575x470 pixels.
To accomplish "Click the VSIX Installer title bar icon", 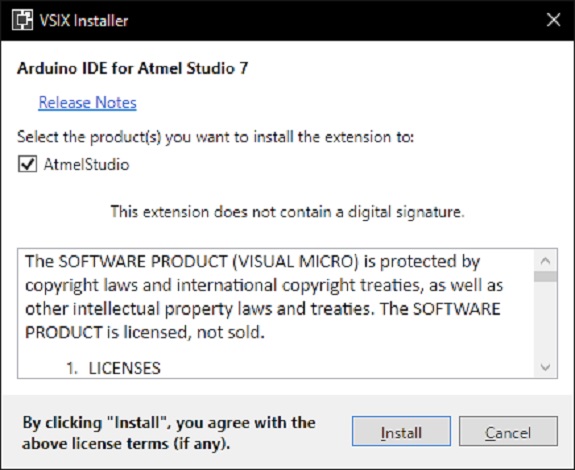I will (22, 20).
